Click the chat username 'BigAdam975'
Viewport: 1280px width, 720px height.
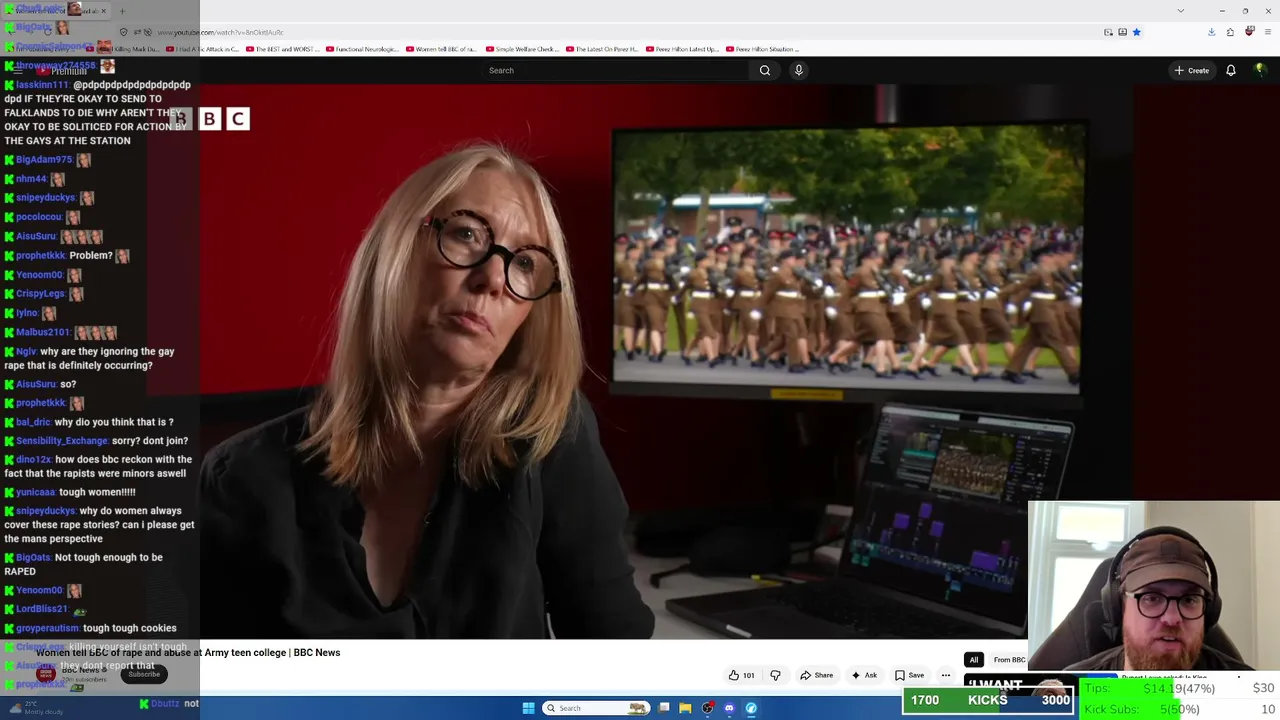click(44, 160)
